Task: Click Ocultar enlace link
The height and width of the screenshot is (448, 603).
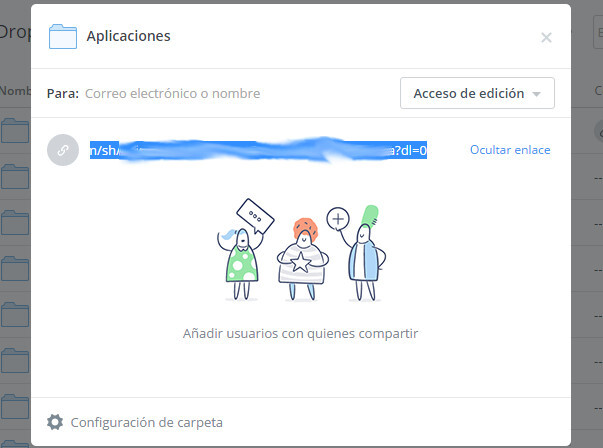Action: (510, 150)
